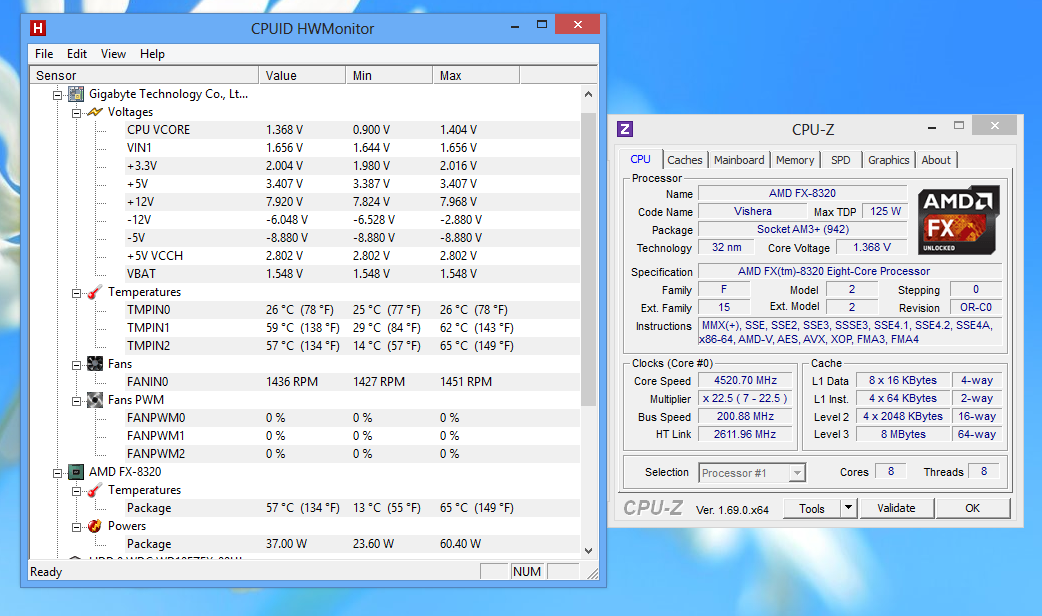The image size is (1042, 616).
Task: Click the fan icon next to Fans
Action: click(x=95, y=363)
